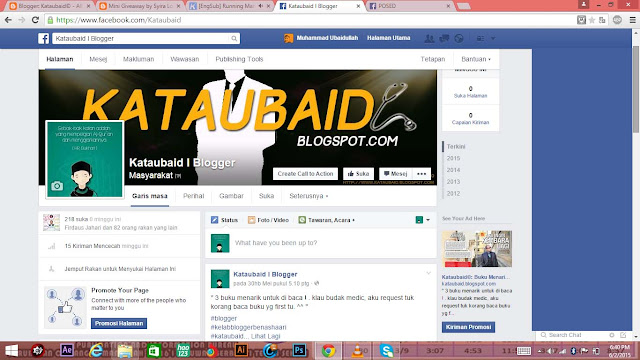Open the Kataubaid I Blogger post author link
The image size is (640, 360).
point(265,274)
